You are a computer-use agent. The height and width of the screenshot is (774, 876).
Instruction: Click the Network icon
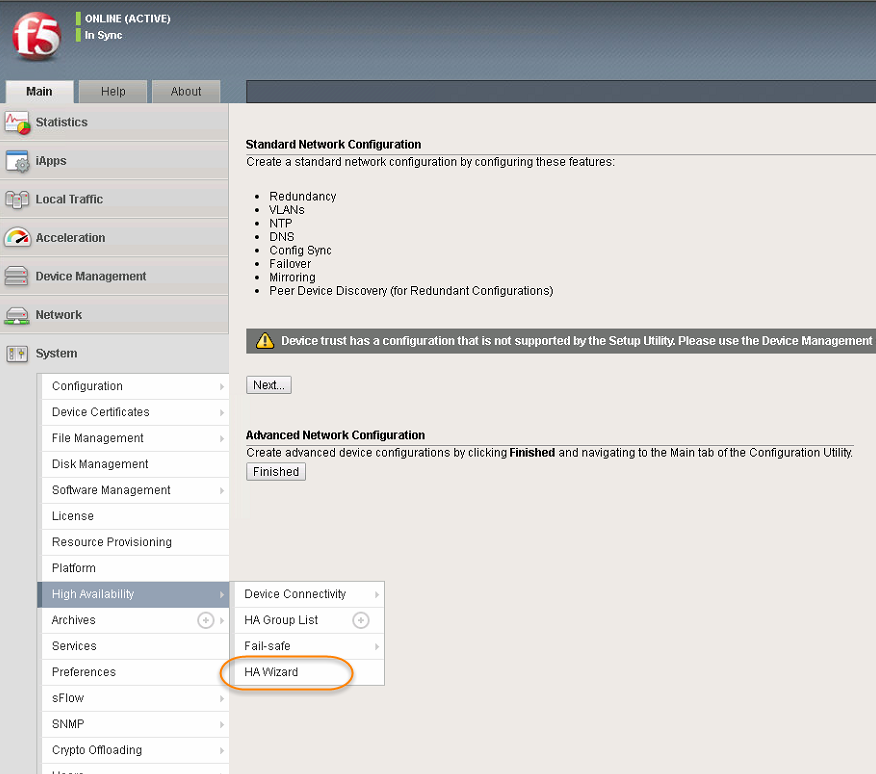click(x=17, y=315)
